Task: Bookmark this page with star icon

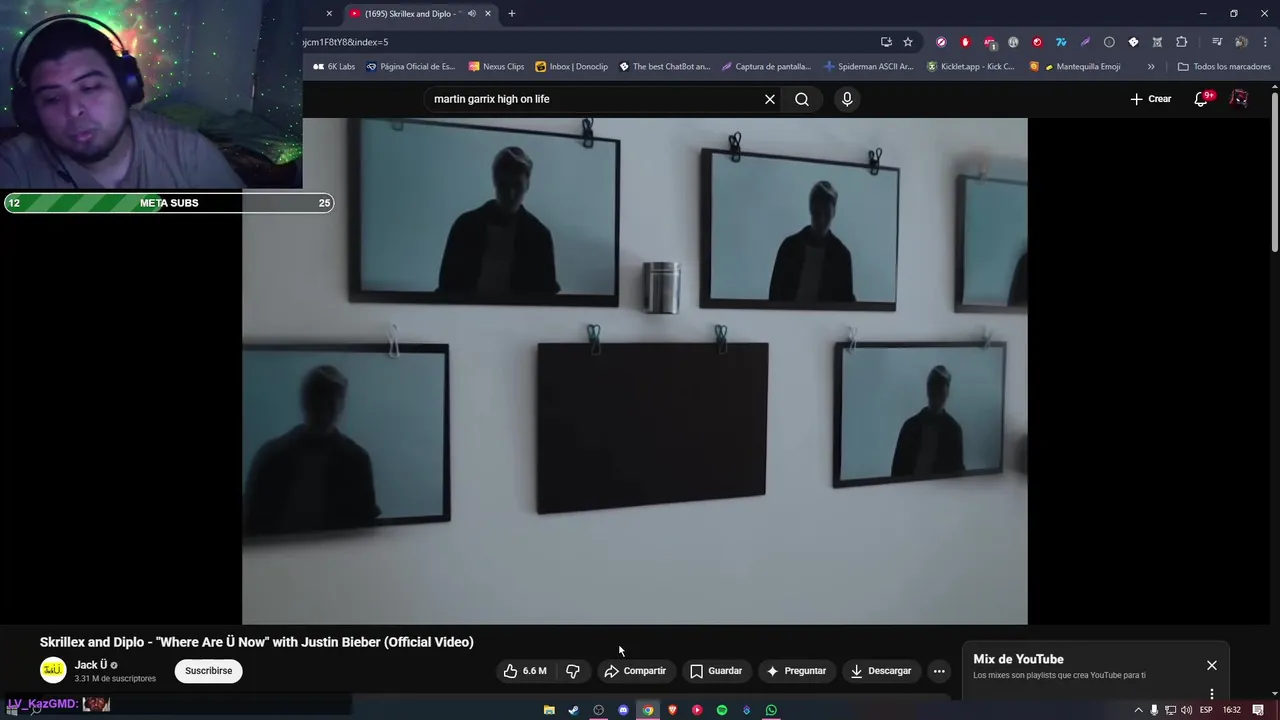Action: [908, 42]
